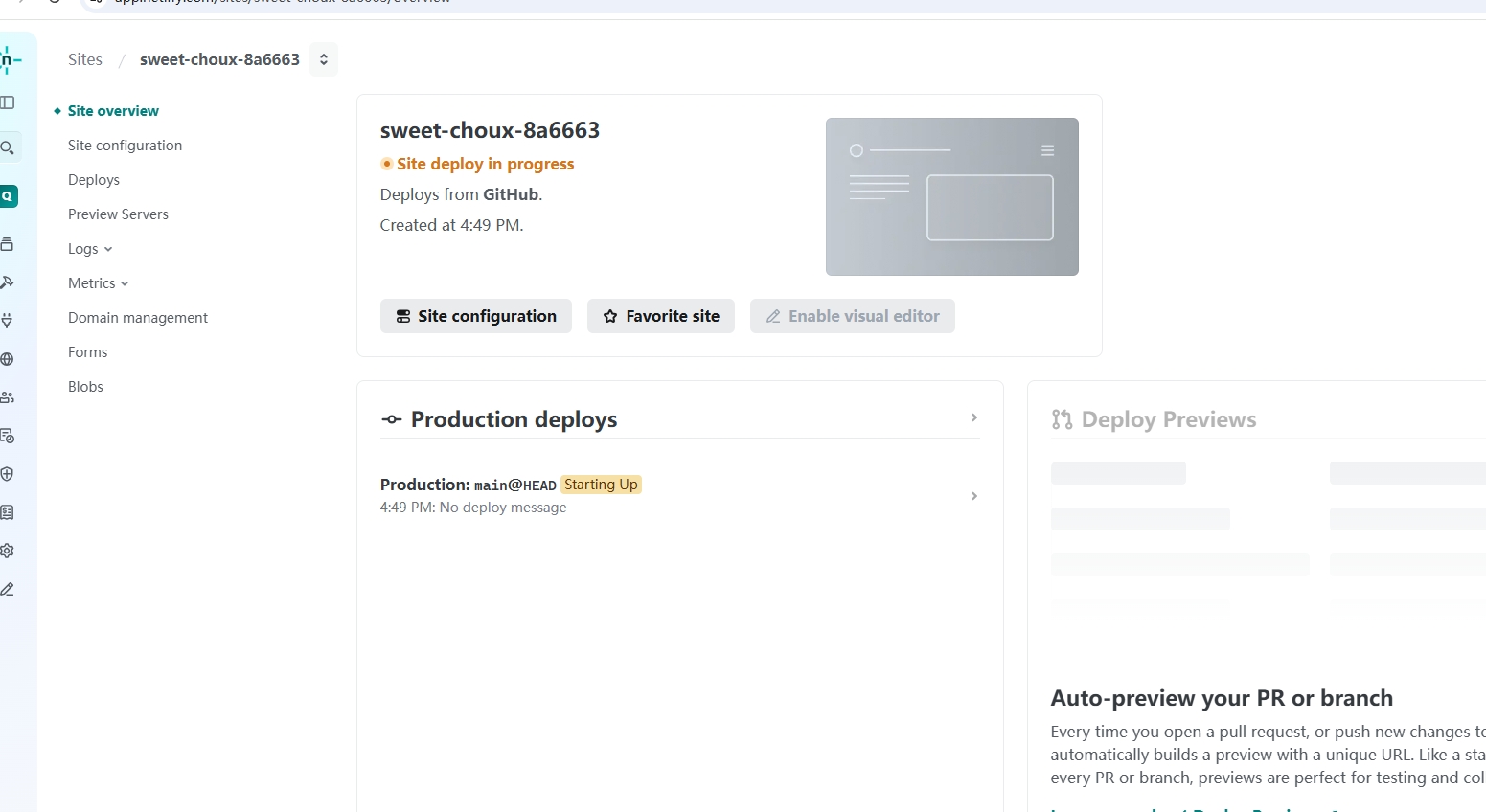Image resolution: width=1486 pixels, height=812 pixels.
Task: Go to Deploys in the side menu
Action: click(x=94, y=180)
